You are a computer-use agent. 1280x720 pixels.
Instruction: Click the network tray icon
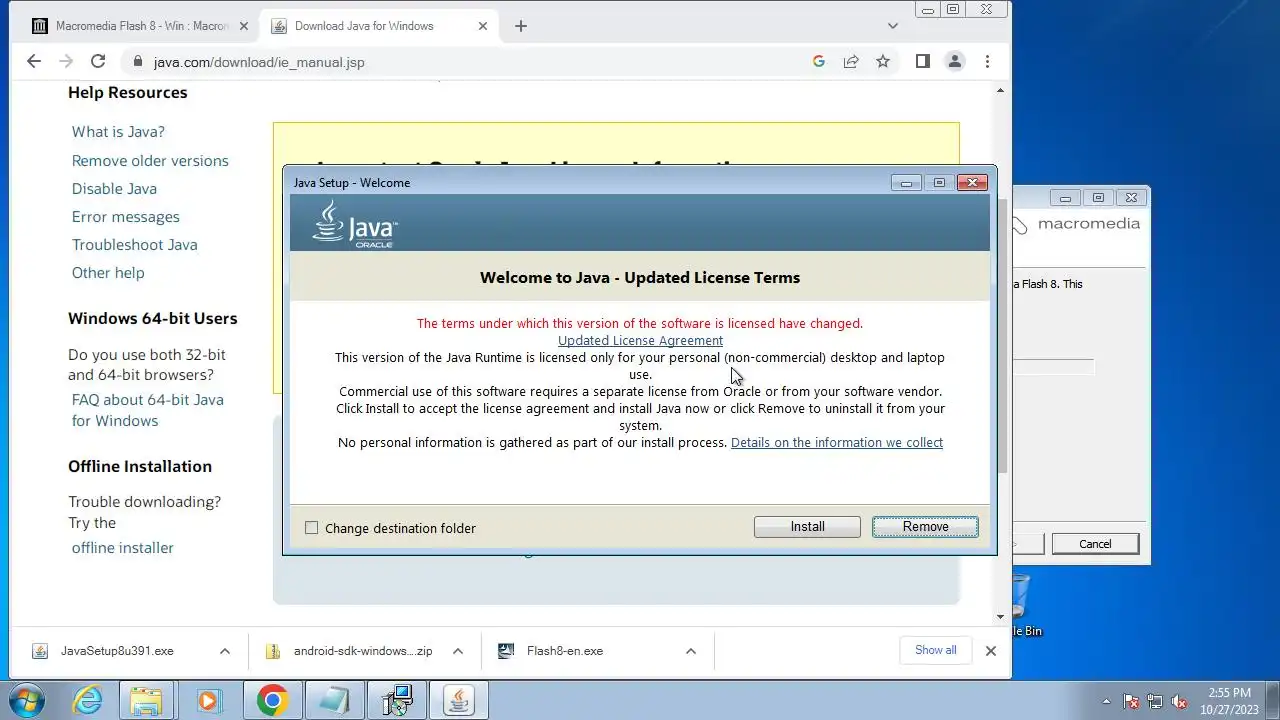click(x=1155, y=702)
